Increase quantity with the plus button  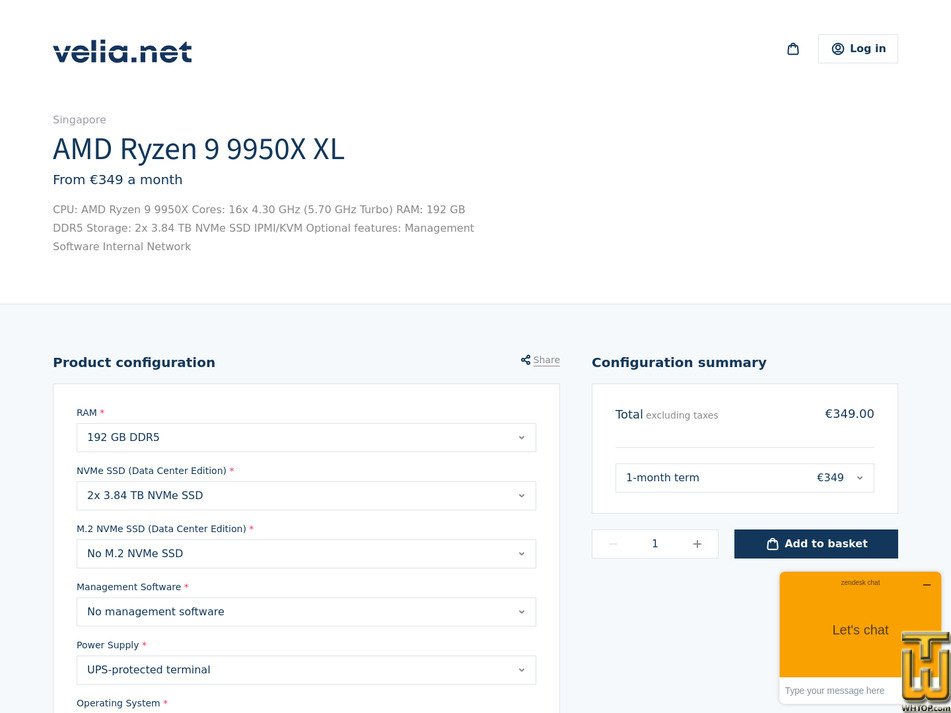pos(697,544)
